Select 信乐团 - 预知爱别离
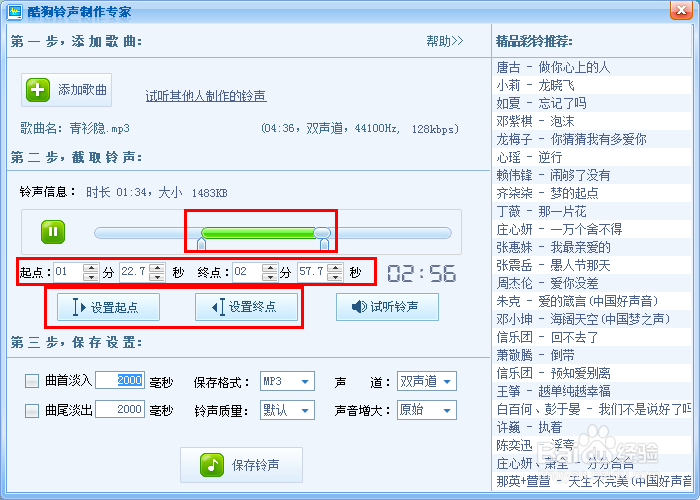Viewport: 700px width, 500px height. [x=592, y=373]
